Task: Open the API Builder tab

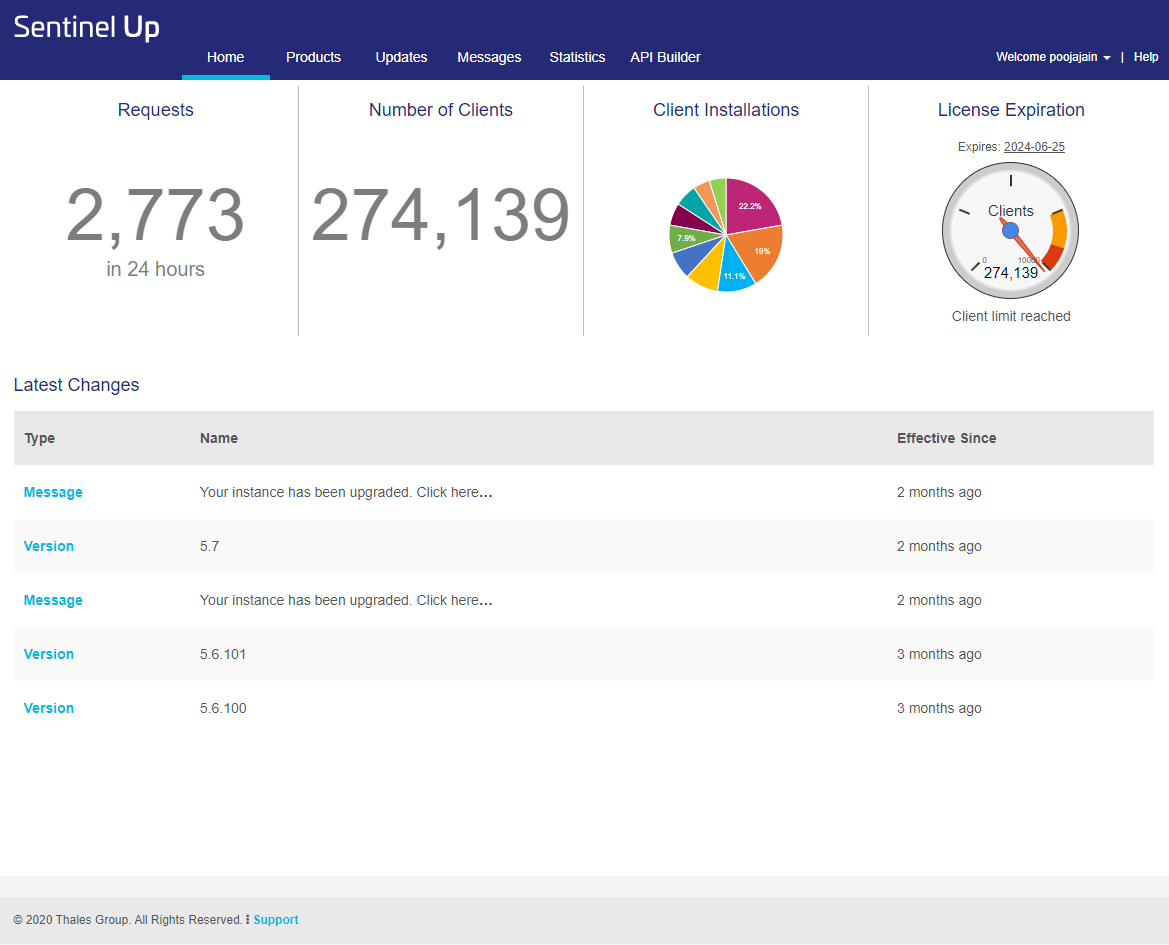Action: pos(665,57)
